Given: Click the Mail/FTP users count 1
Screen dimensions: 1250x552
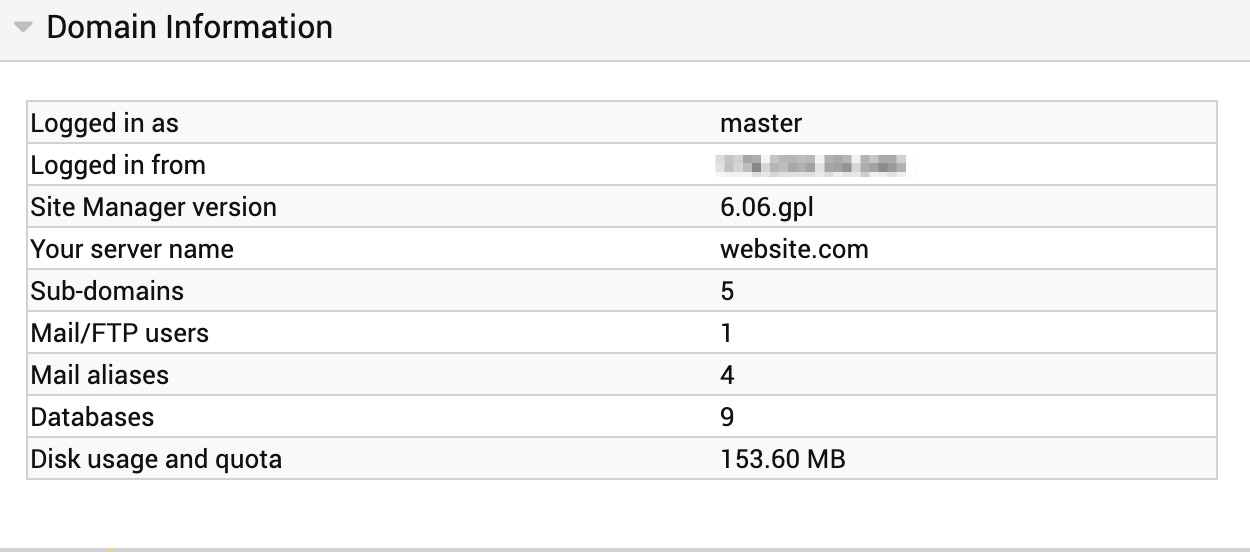Looking at the screenshot, I should [x=727, y=333].
